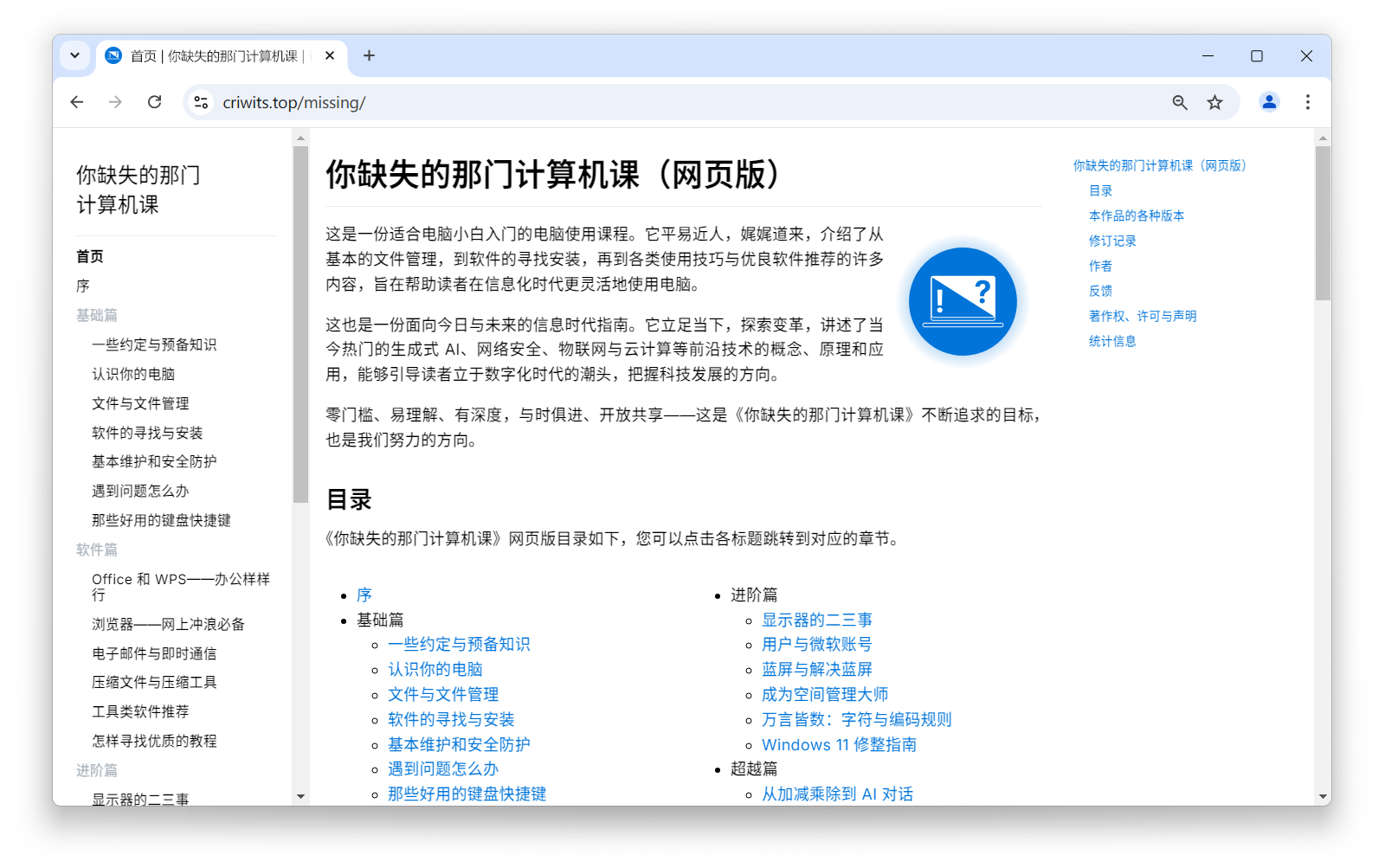Open the Chrome three-dot menu
Image resolution: width=1385 pixels, height=868 pixels.
pyautogui.click(x=1307, y=101)
